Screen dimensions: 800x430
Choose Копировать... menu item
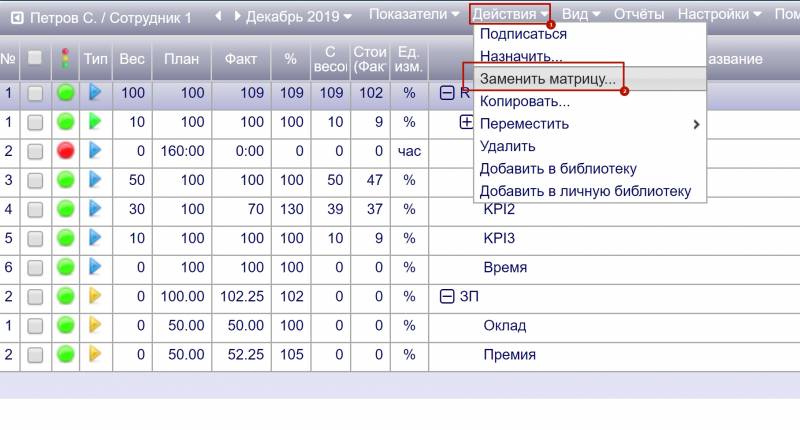pos(590,101)
